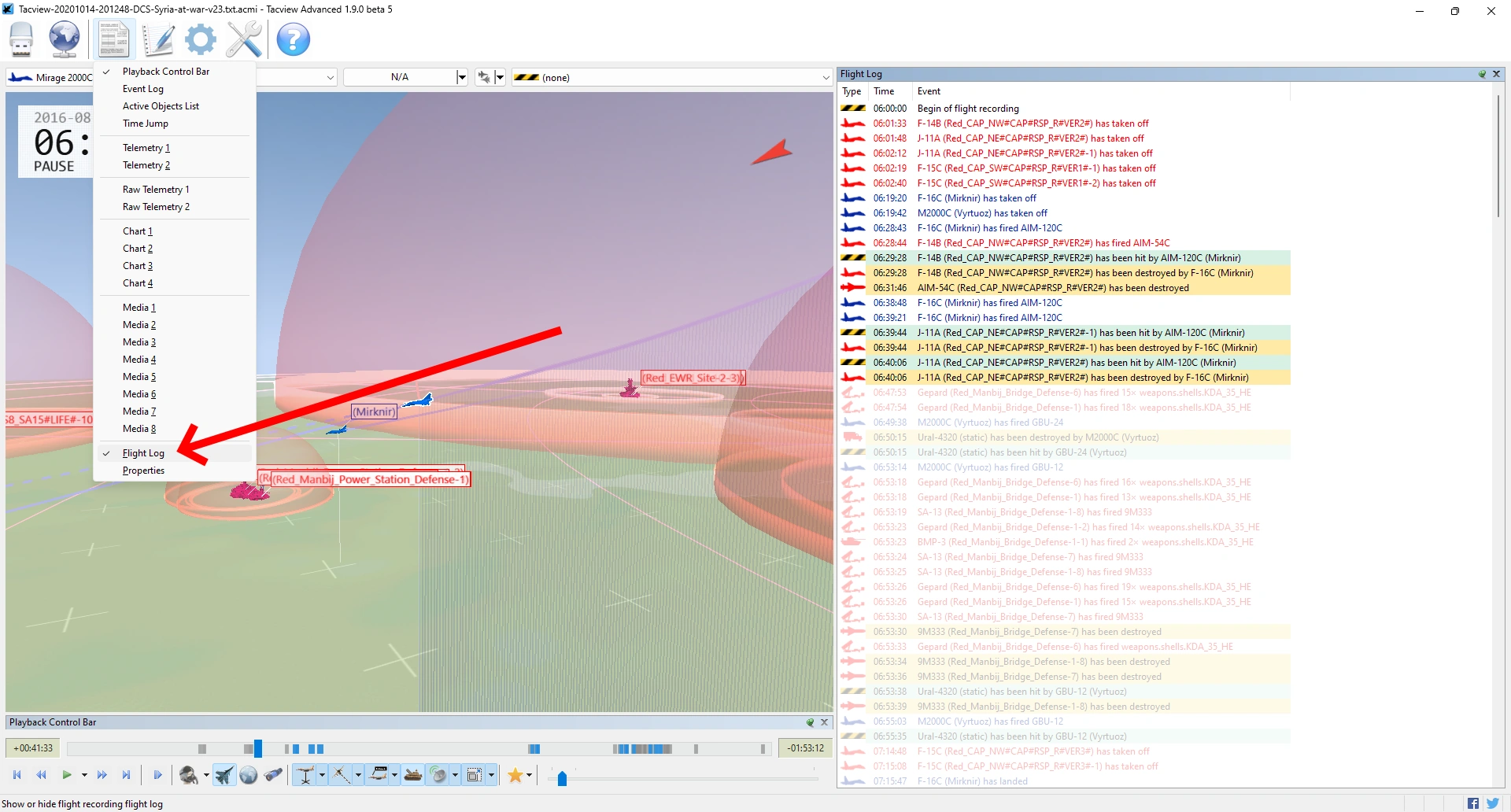Select the 06:29:28 F-14B destroyed log row
Viewport: 1511px width, 812px height.
click(x=1065, y=273)
